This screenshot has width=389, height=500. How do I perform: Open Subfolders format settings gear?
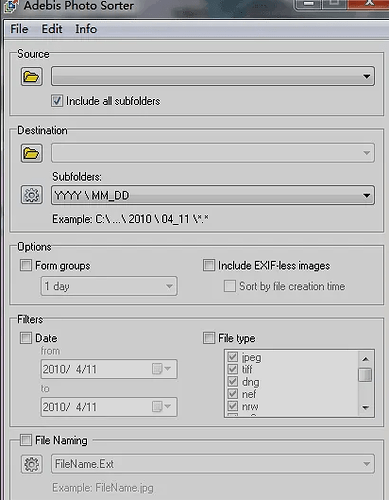point(31,195)
